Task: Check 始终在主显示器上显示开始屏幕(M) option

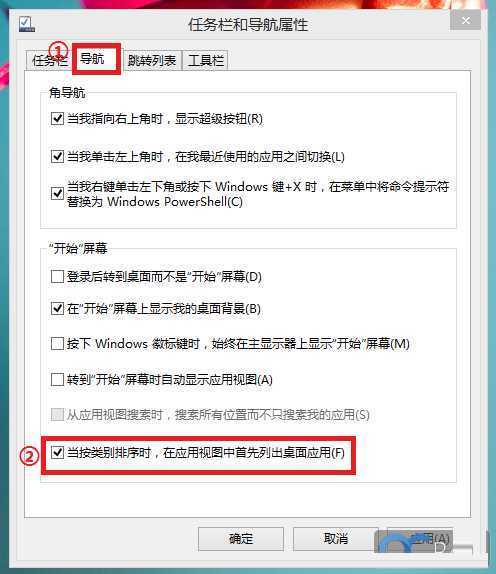Action: [57, 344]
